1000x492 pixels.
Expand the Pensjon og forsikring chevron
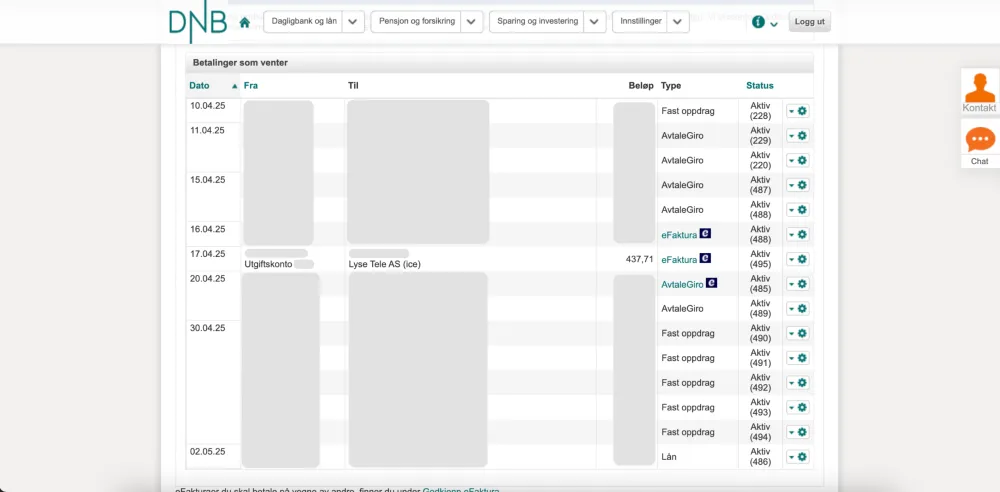[x=472, y=22]
